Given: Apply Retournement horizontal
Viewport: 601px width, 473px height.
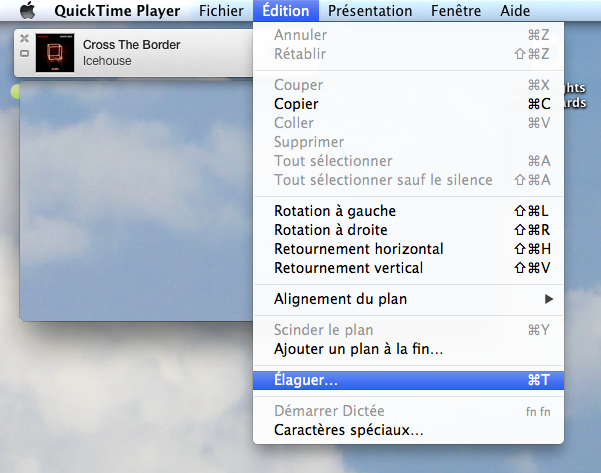Looking at the screenshot, I should (358, 249).
